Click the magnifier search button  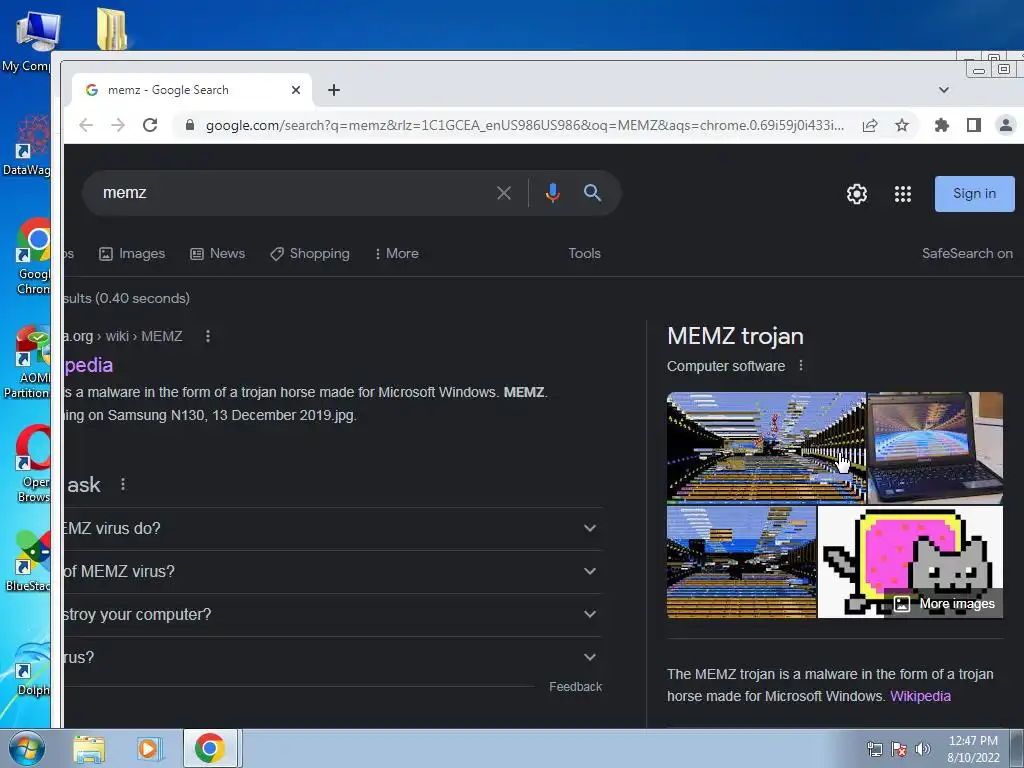[x=592, y=193]
